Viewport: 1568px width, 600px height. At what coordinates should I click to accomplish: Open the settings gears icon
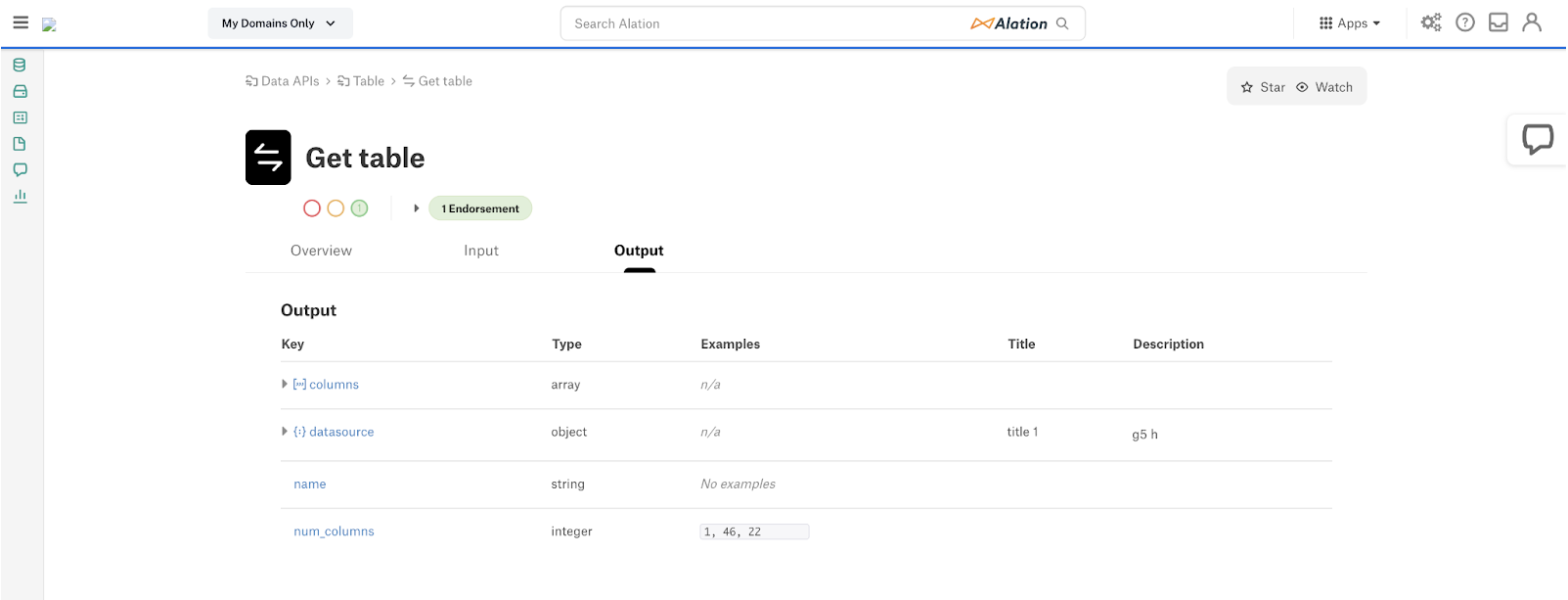(x=1431, y=23)
